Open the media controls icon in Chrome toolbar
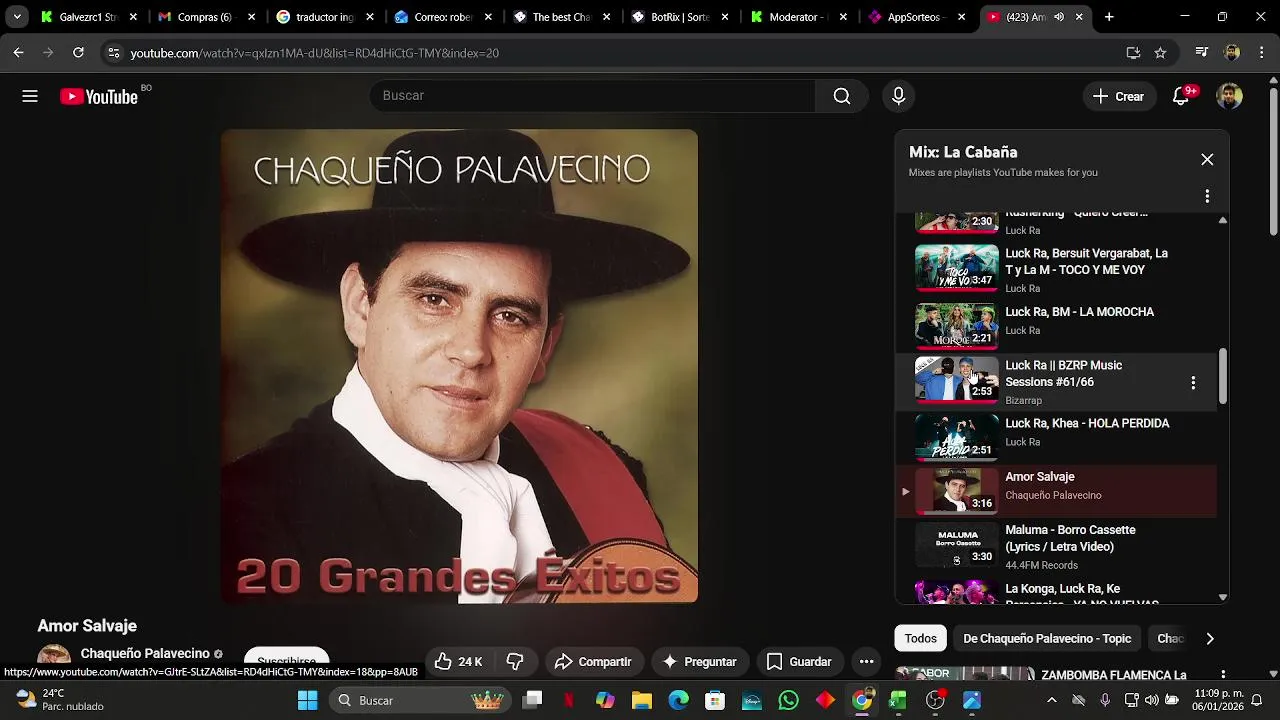Image resolution: width=1280 pixels, height=720 pixels. [x=1202, y=53]
